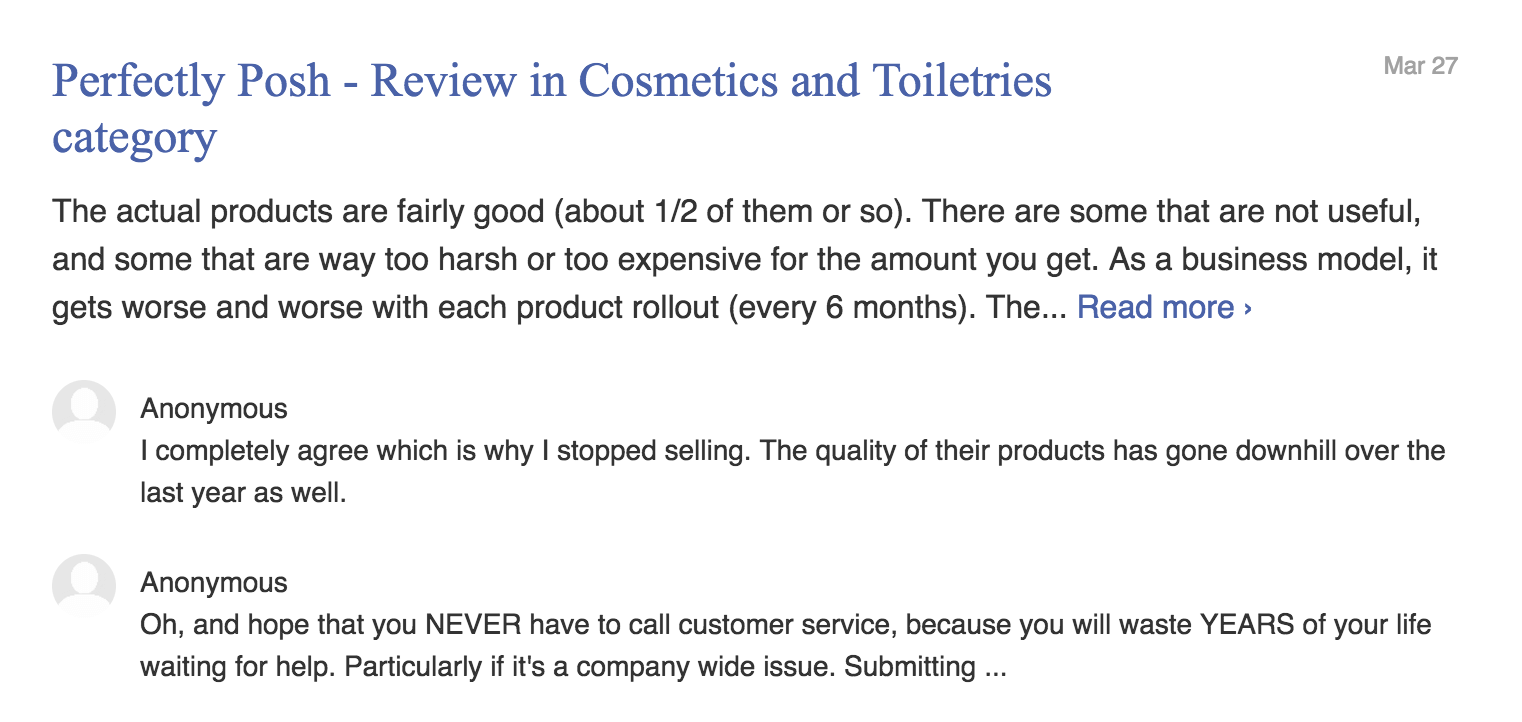This screenshot has width=1522, height=722.
Task: Click the first Anonymous commenter avatar icon
Action: pyautogui.click(x=84, y=412)
